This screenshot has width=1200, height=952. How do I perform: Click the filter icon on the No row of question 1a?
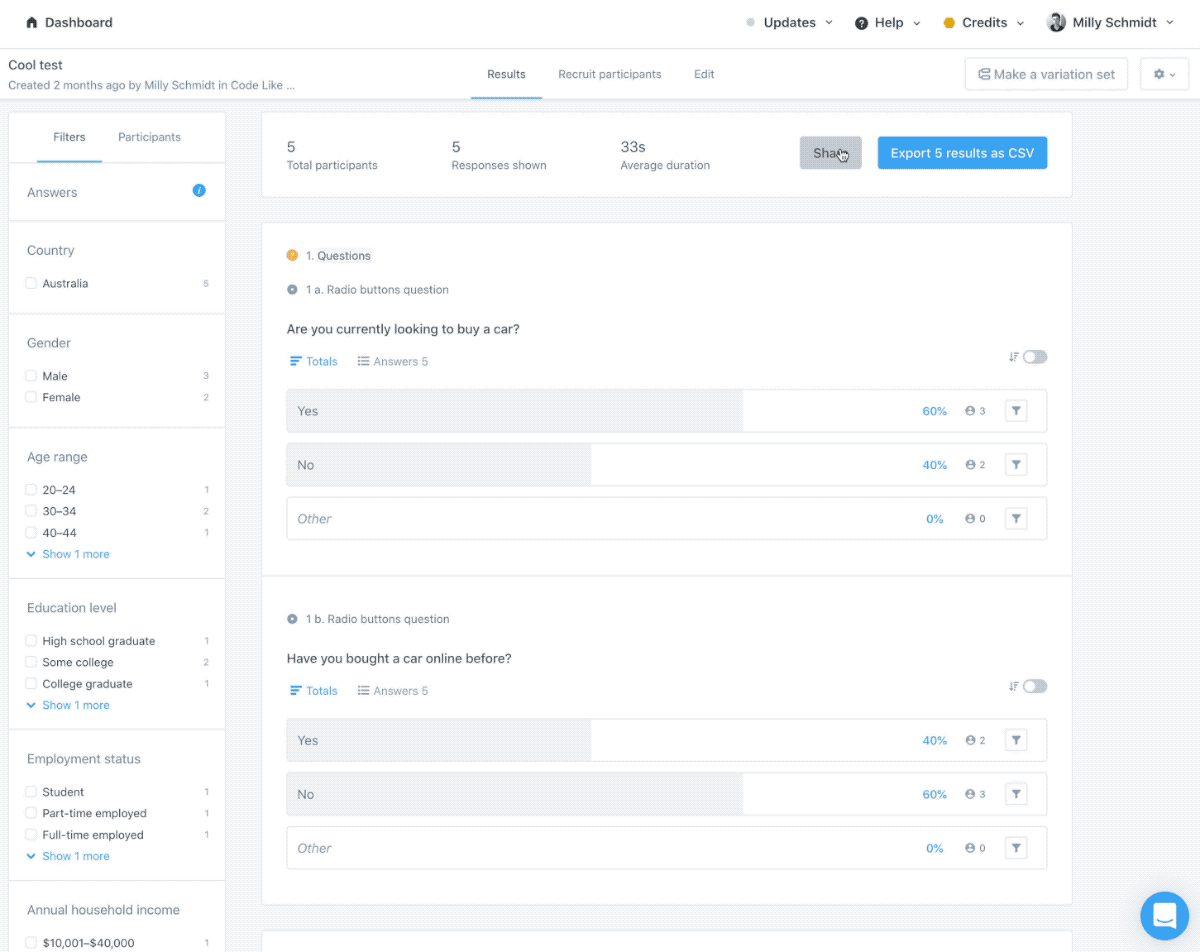(x=1015, y=465)
